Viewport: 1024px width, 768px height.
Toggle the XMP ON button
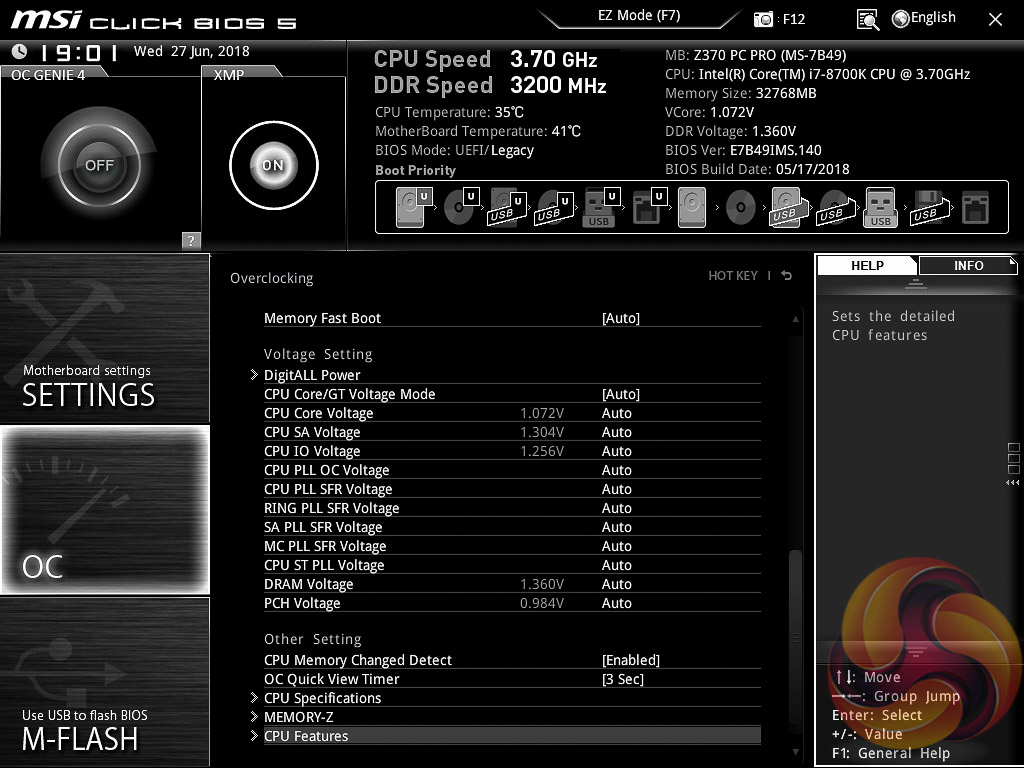pyautogui.click(x=273, y=165)
